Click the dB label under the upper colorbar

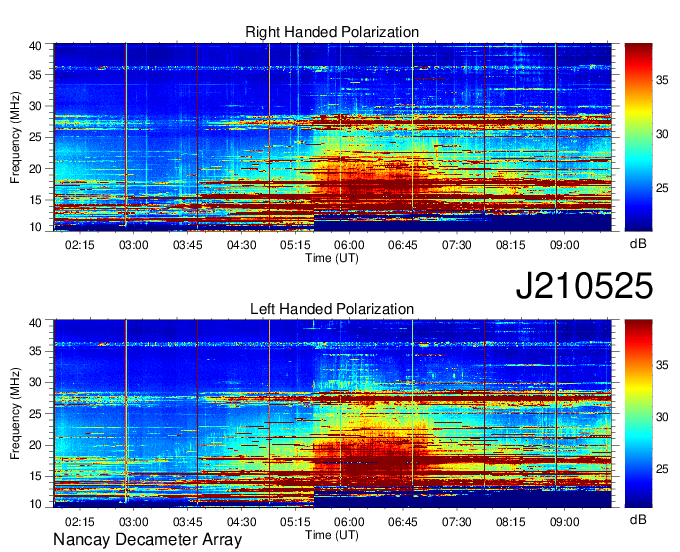(638, 244)
